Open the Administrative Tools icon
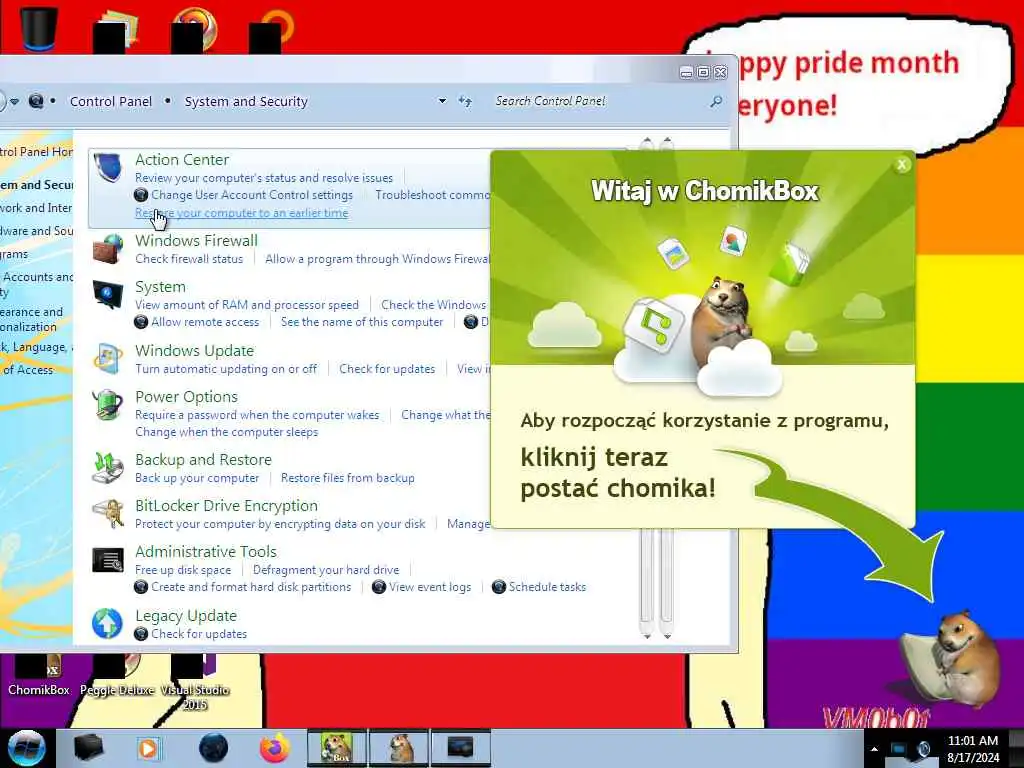The image size is (1024, 768). point(108,560)
